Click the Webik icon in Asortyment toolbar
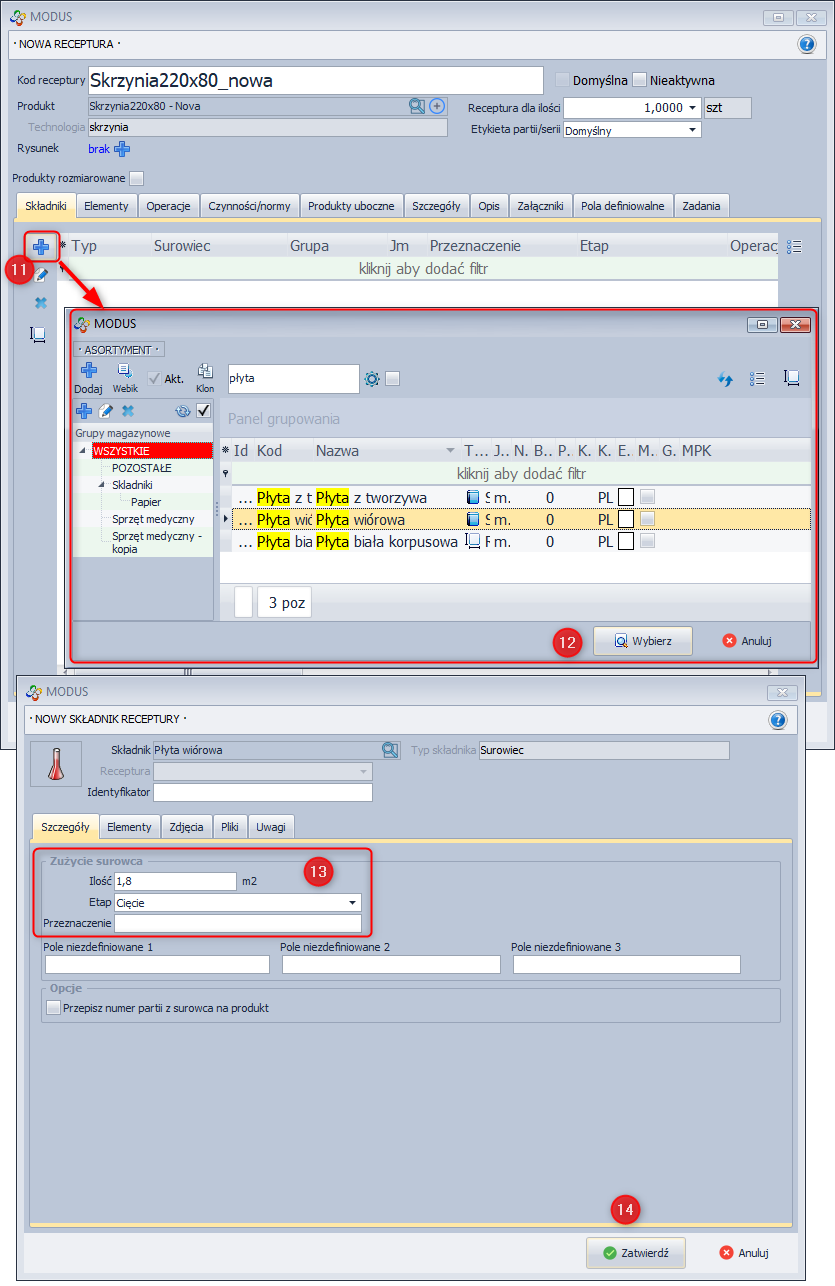This screenshot has height=1286, width=835. coord(124,371)
